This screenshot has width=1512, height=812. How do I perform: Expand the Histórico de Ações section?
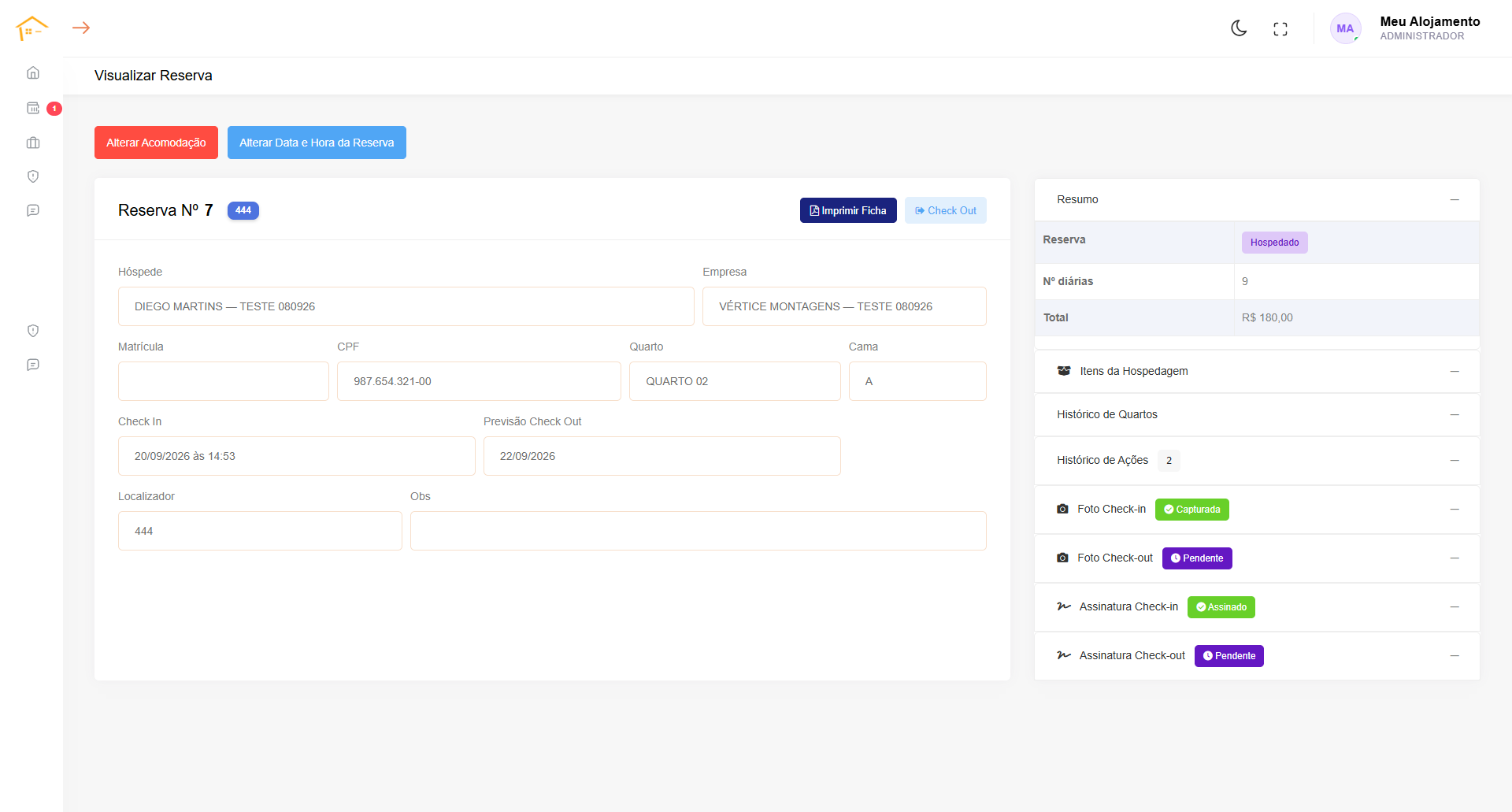[x=1455, y=461]
